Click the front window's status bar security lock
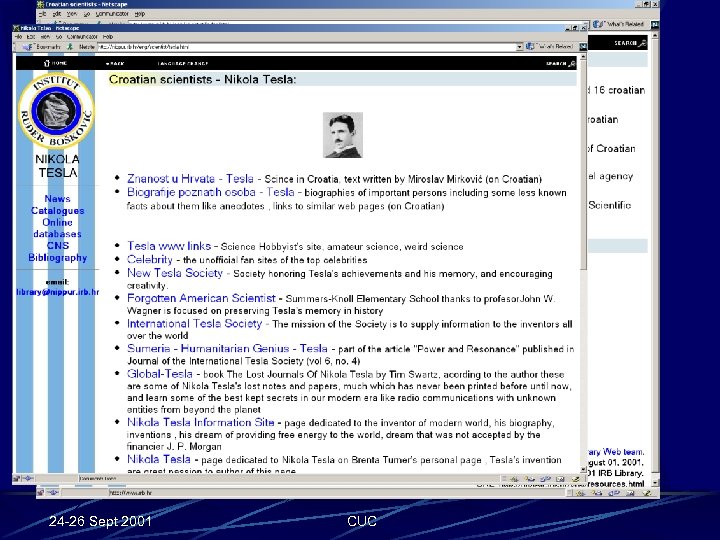This screenshot has width=720, height=540. pyautogui.click(x=17, y=478)
